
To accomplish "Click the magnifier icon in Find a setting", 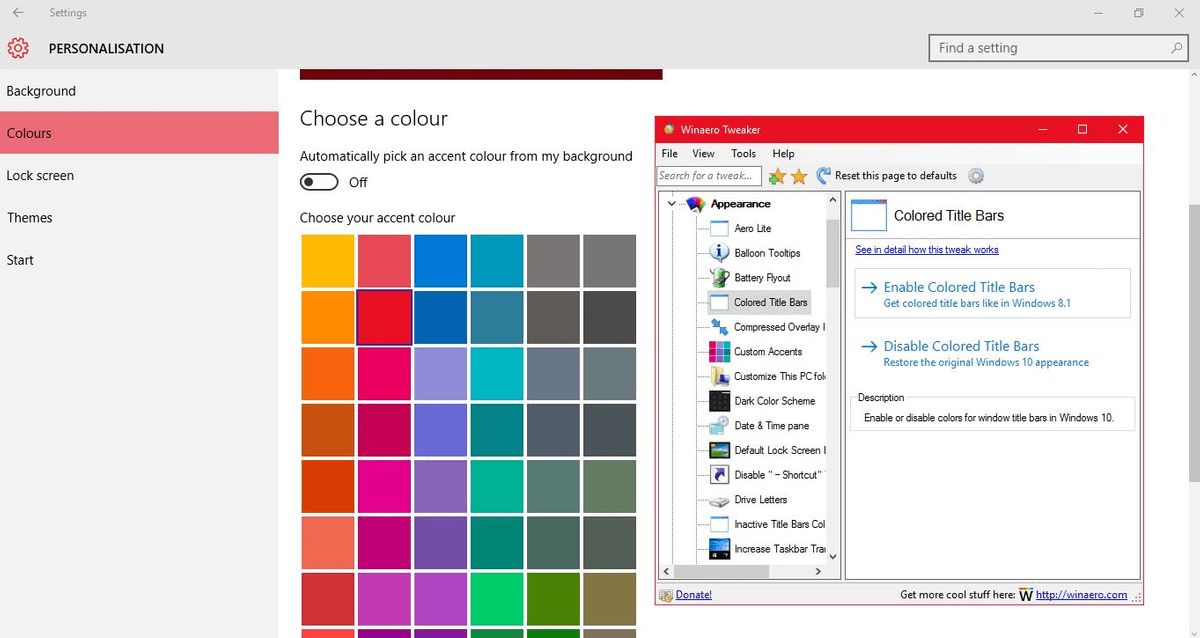I will [x=1176, y=48].
